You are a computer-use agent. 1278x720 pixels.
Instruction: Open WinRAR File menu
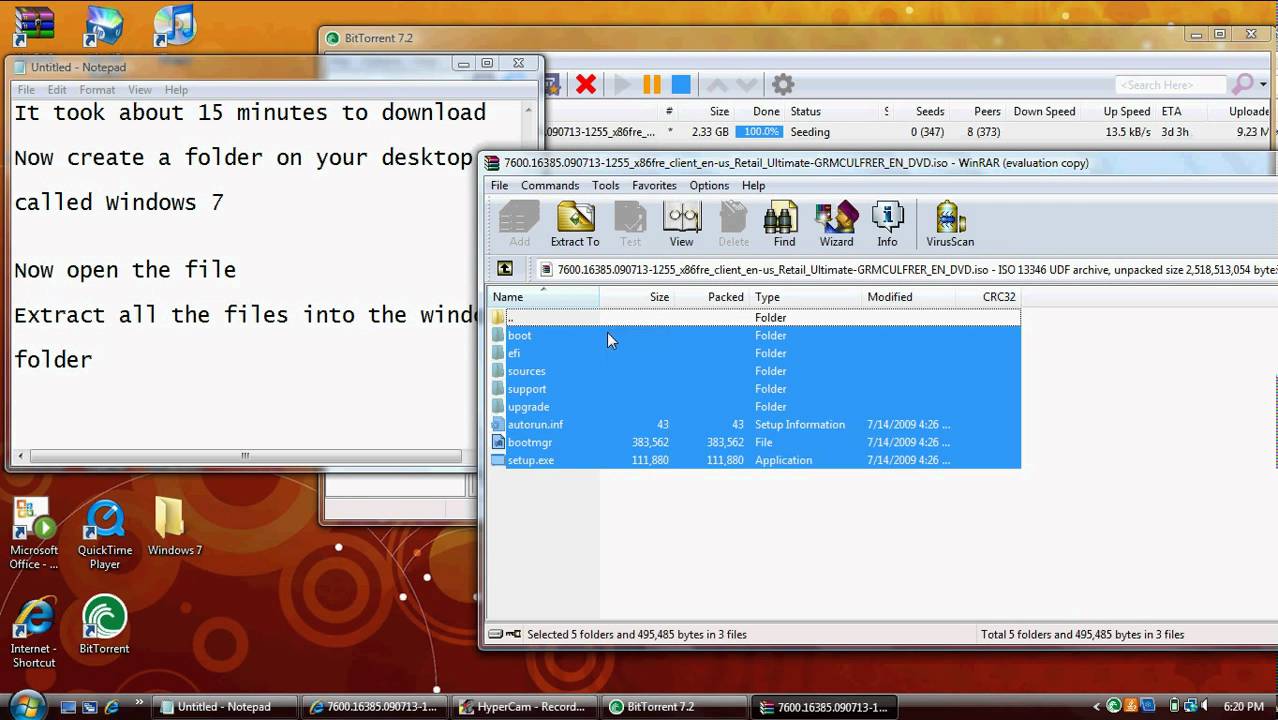(x=499, y=185)
